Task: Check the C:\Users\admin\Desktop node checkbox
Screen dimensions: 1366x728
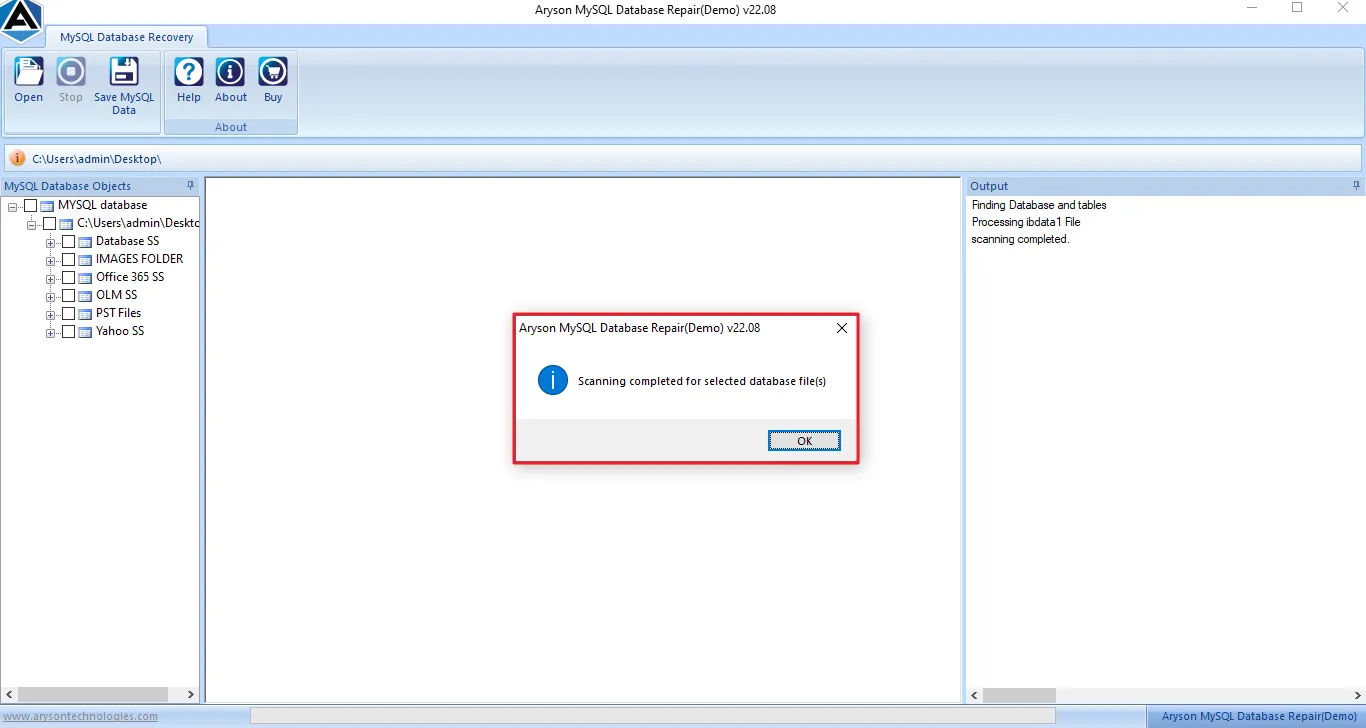Action: (49, 223)
